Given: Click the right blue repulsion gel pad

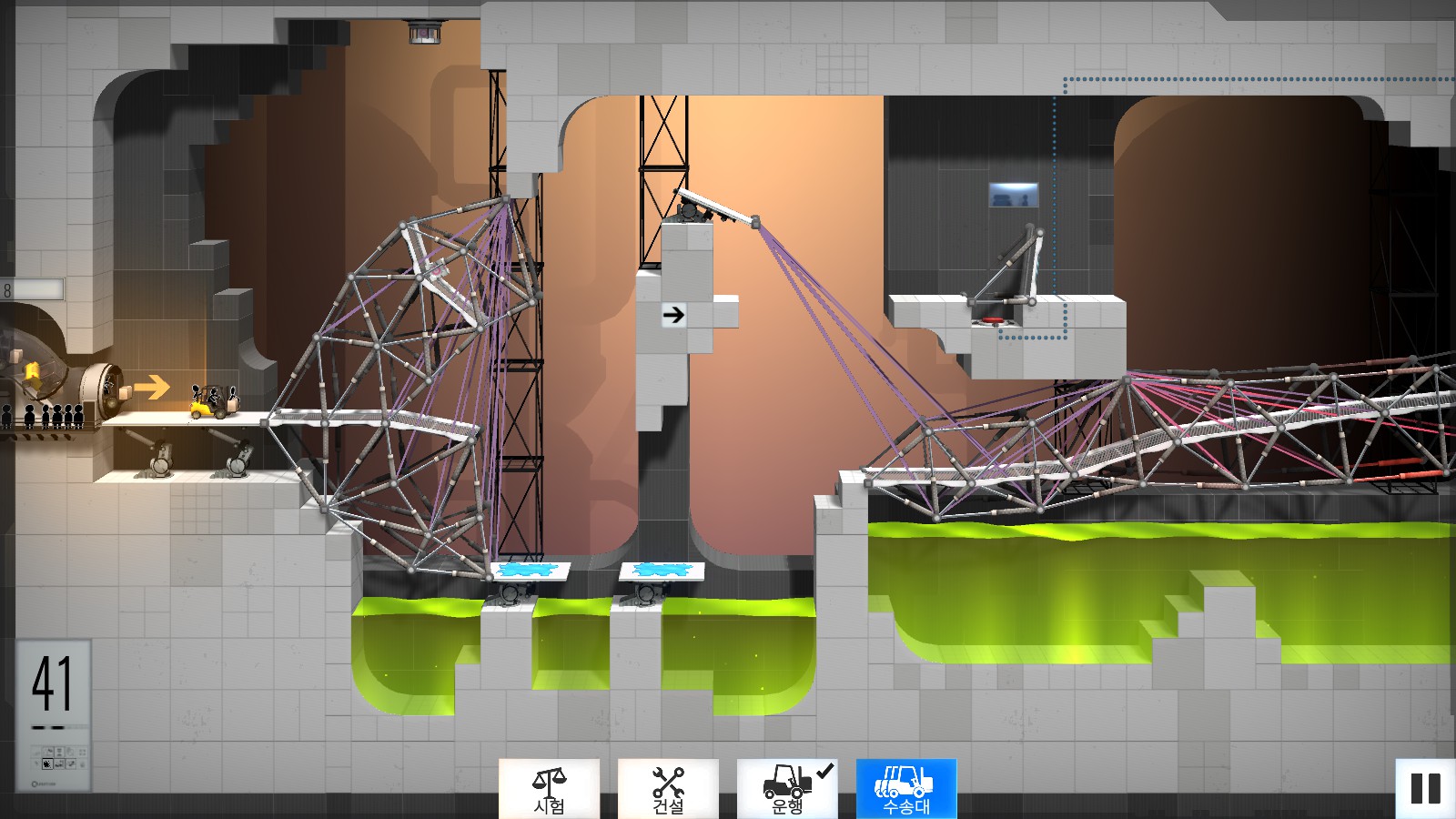Looking at the screenshot, I should [x=662, y=571].
